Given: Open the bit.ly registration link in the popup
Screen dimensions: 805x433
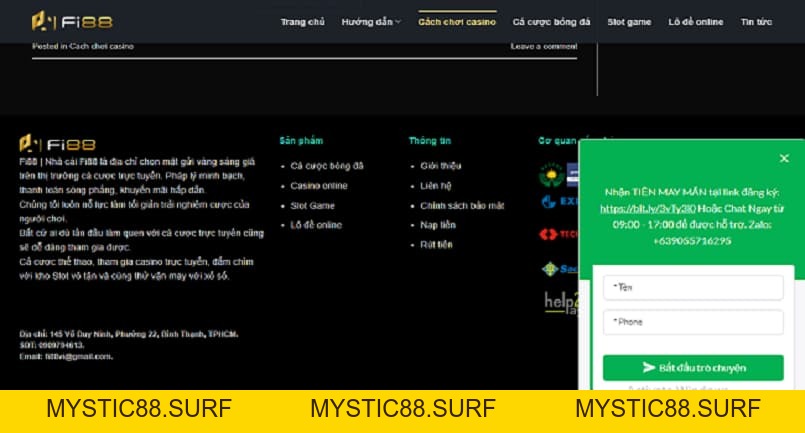Looking at the screenshot, I should 648,209.
